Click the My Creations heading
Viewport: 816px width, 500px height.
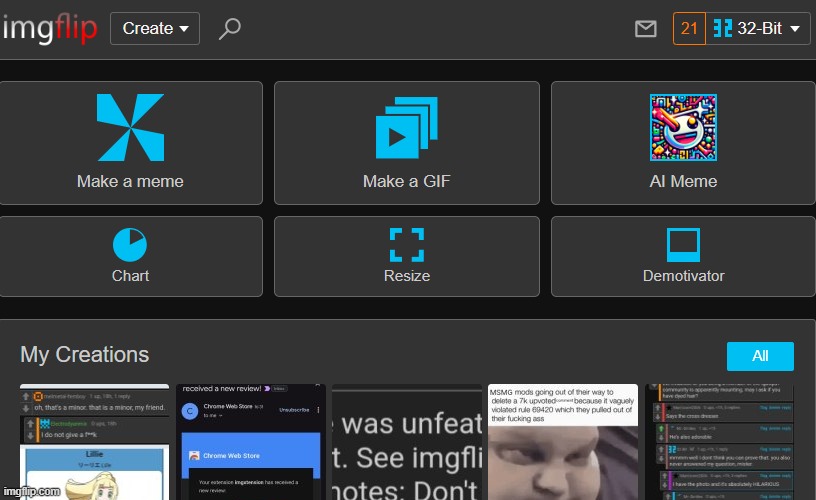(84, 355)
